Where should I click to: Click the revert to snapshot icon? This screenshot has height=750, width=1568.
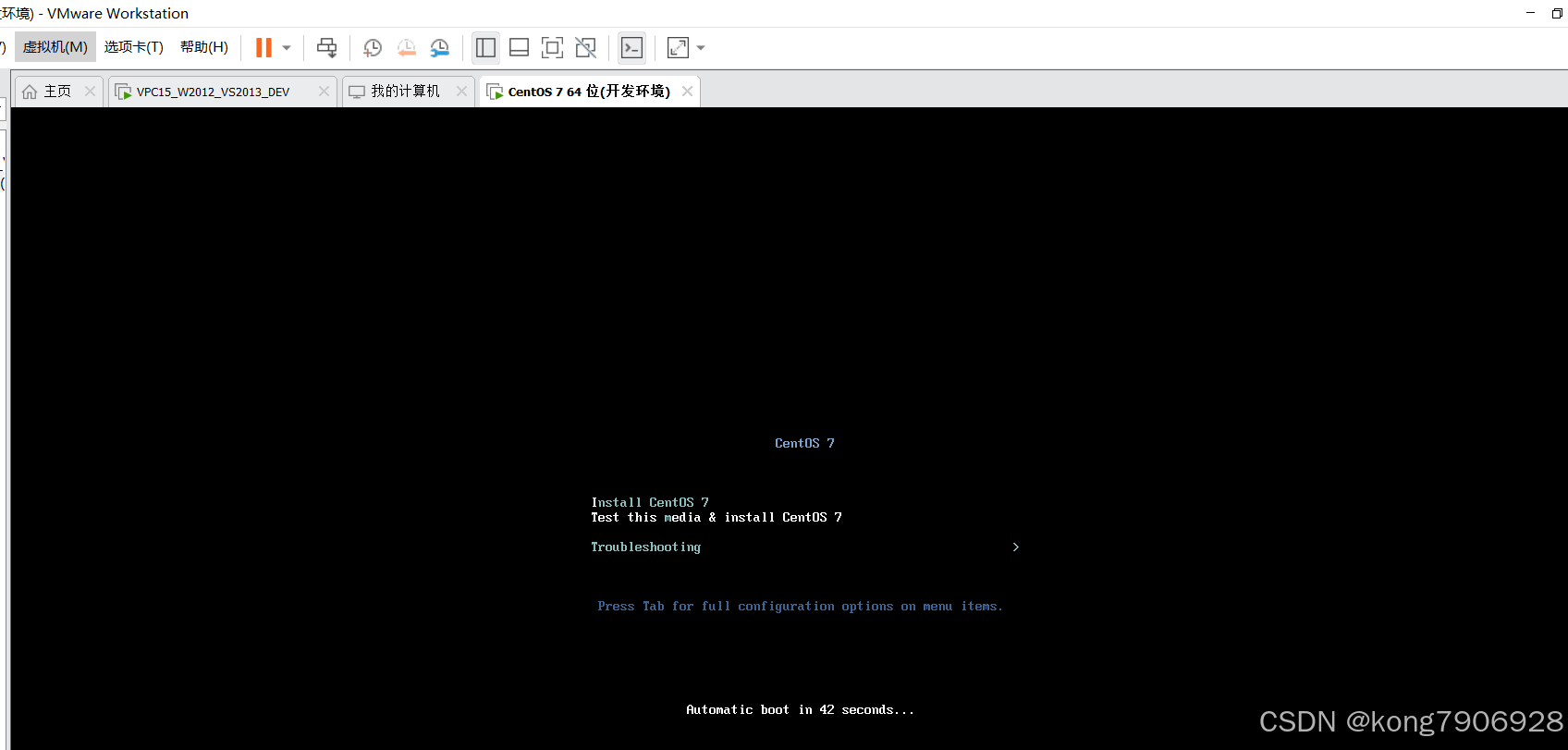click(406, 48)
